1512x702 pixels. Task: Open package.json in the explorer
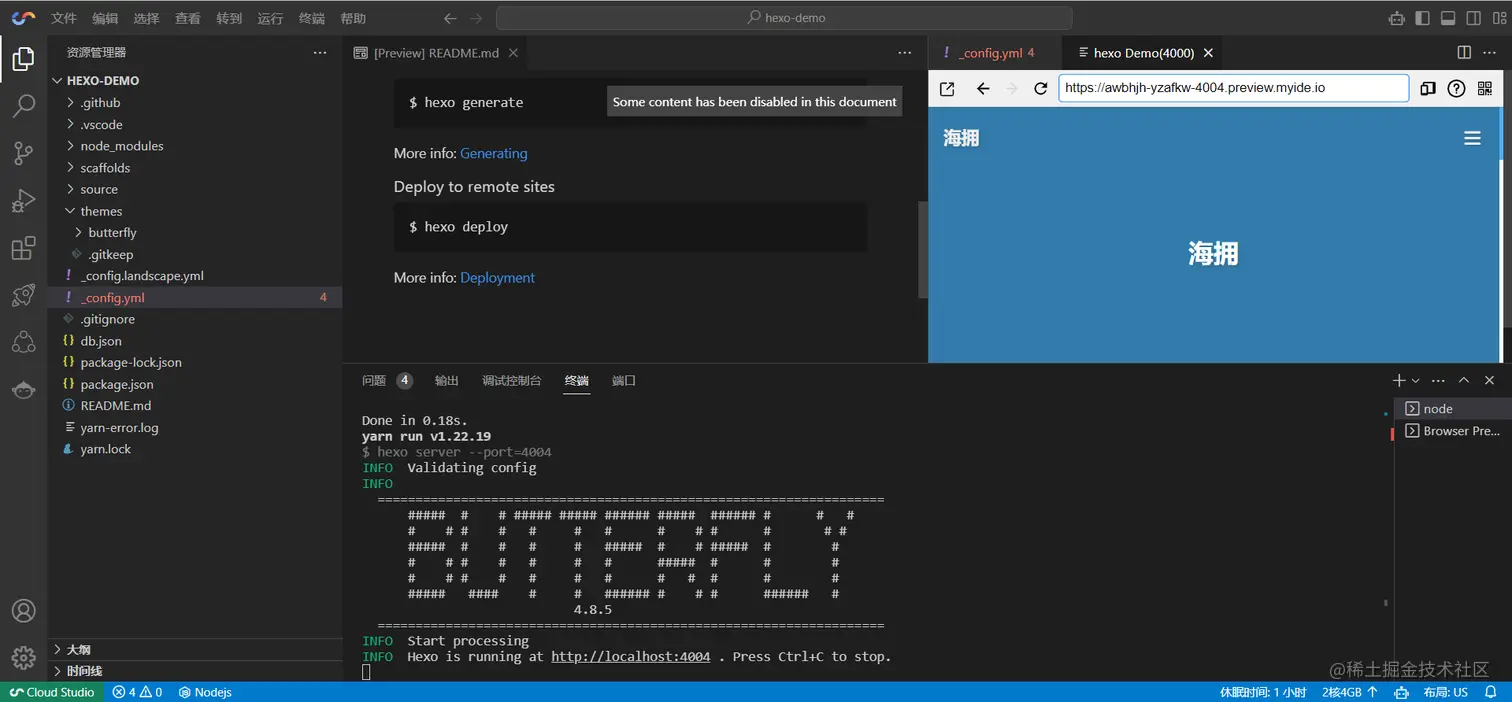(x=194, y=384)
